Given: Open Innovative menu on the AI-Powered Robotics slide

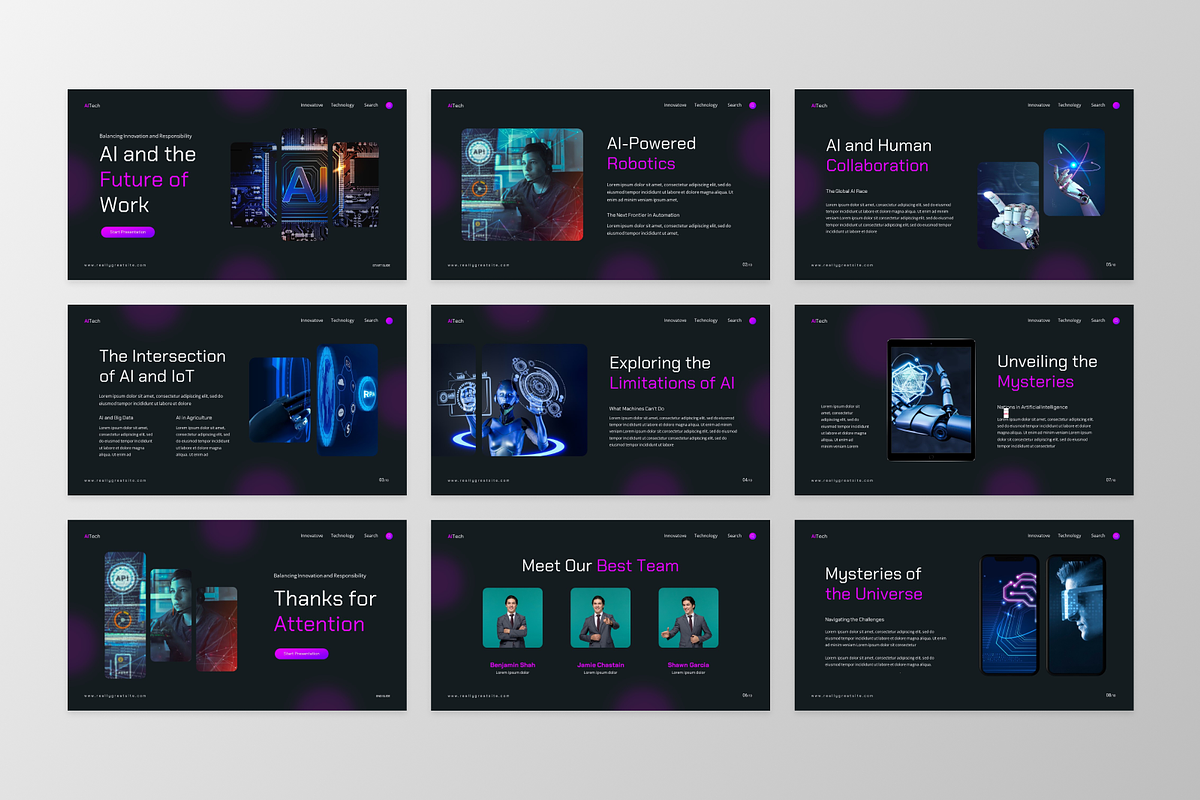Looking at the screenshot, I should click(675, 105).
